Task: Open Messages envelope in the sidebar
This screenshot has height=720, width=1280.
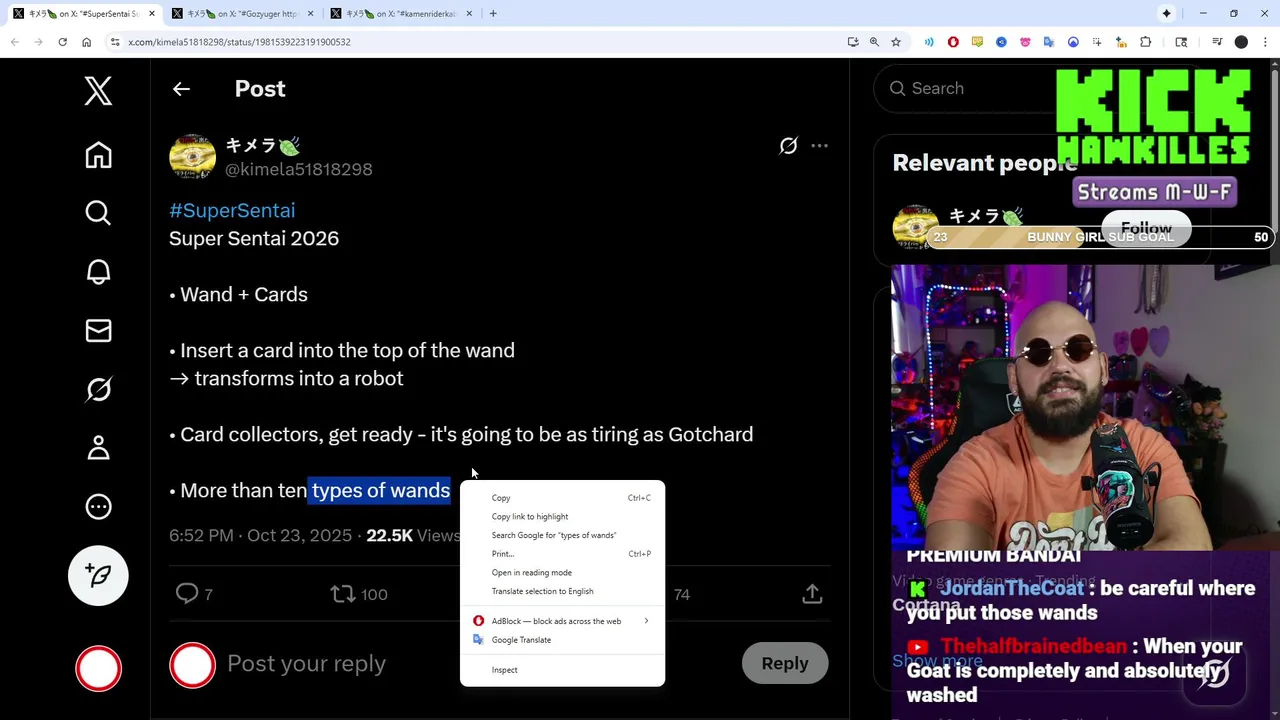Action: (98, 330)
